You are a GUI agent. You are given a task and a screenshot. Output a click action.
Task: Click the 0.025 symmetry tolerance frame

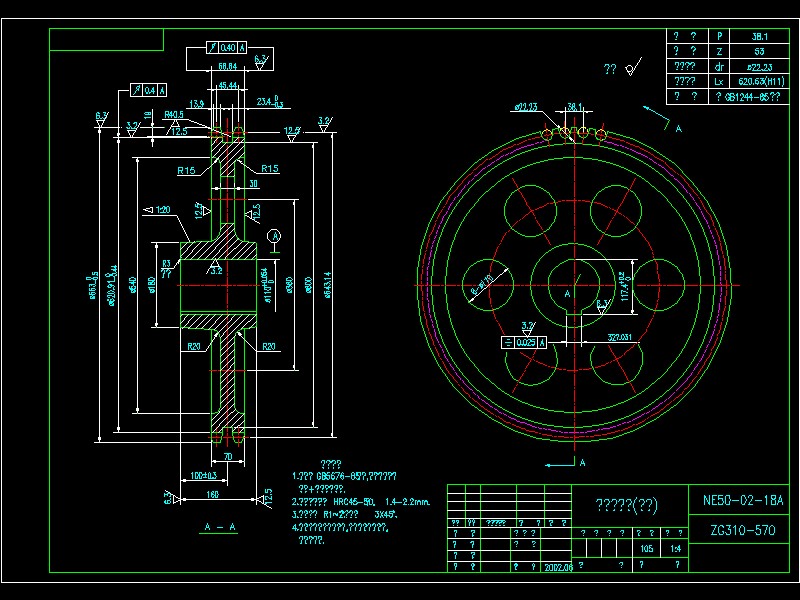[x=524, y=342]
